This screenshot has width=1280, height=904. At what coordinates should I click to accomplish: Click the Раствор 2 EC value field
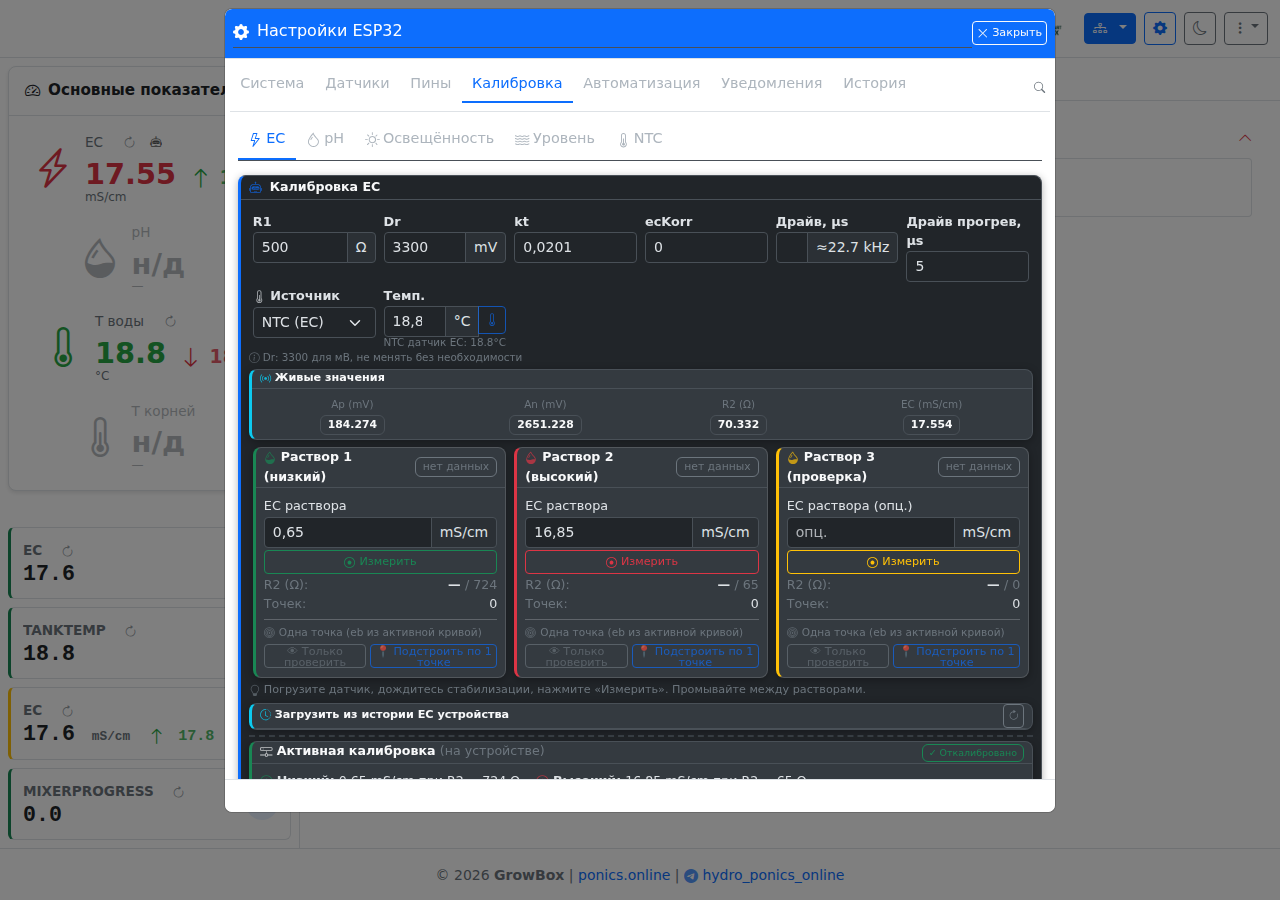[609, 532]
